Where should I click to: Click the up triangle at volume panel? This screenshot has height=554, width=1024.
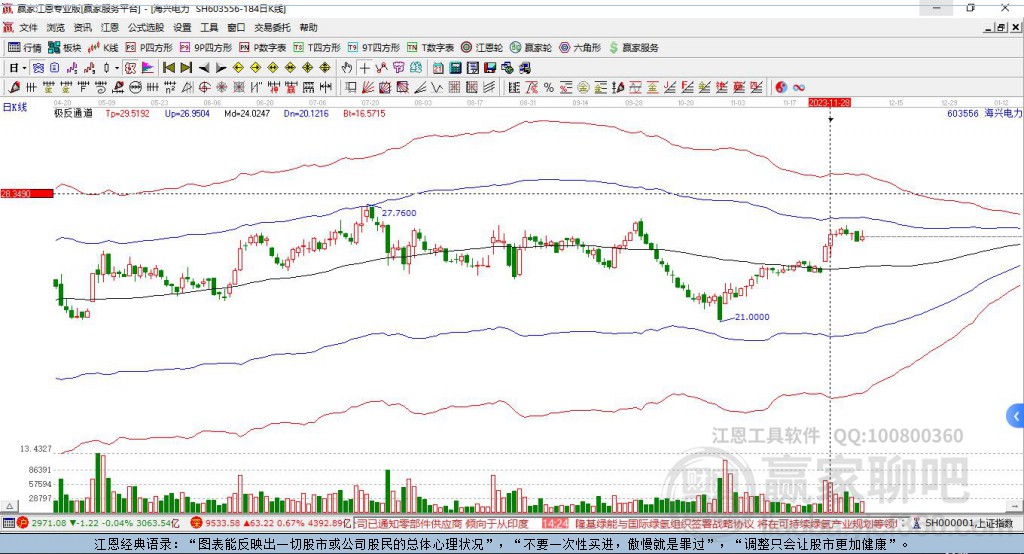tap(10, 506)
